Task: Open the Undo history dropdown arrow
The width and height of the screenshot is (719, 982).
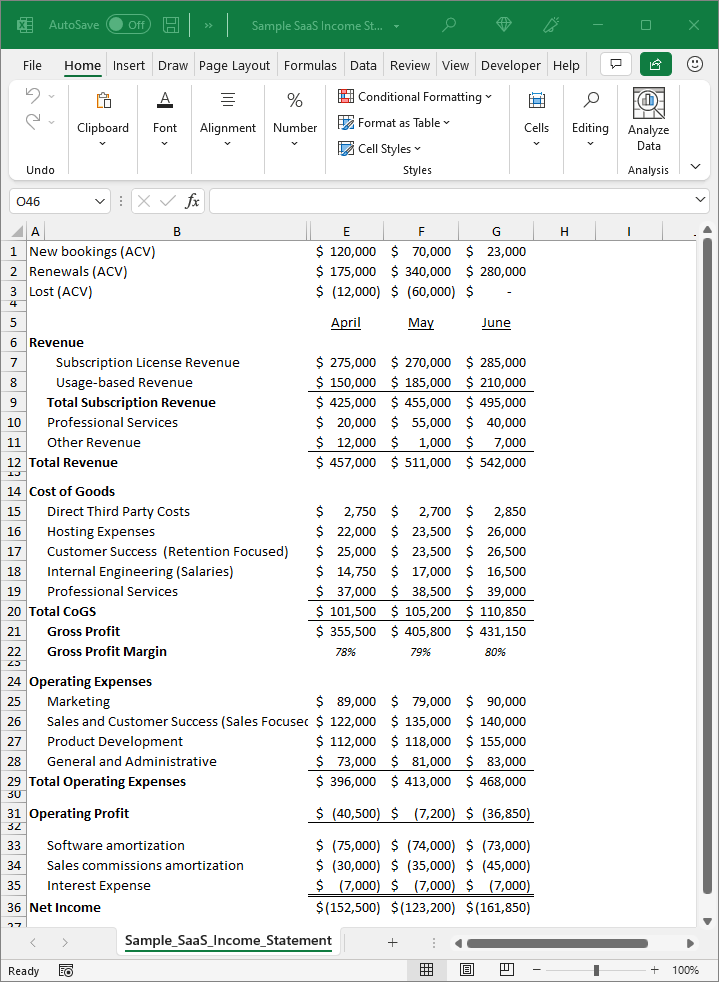Action: point(51,96)
